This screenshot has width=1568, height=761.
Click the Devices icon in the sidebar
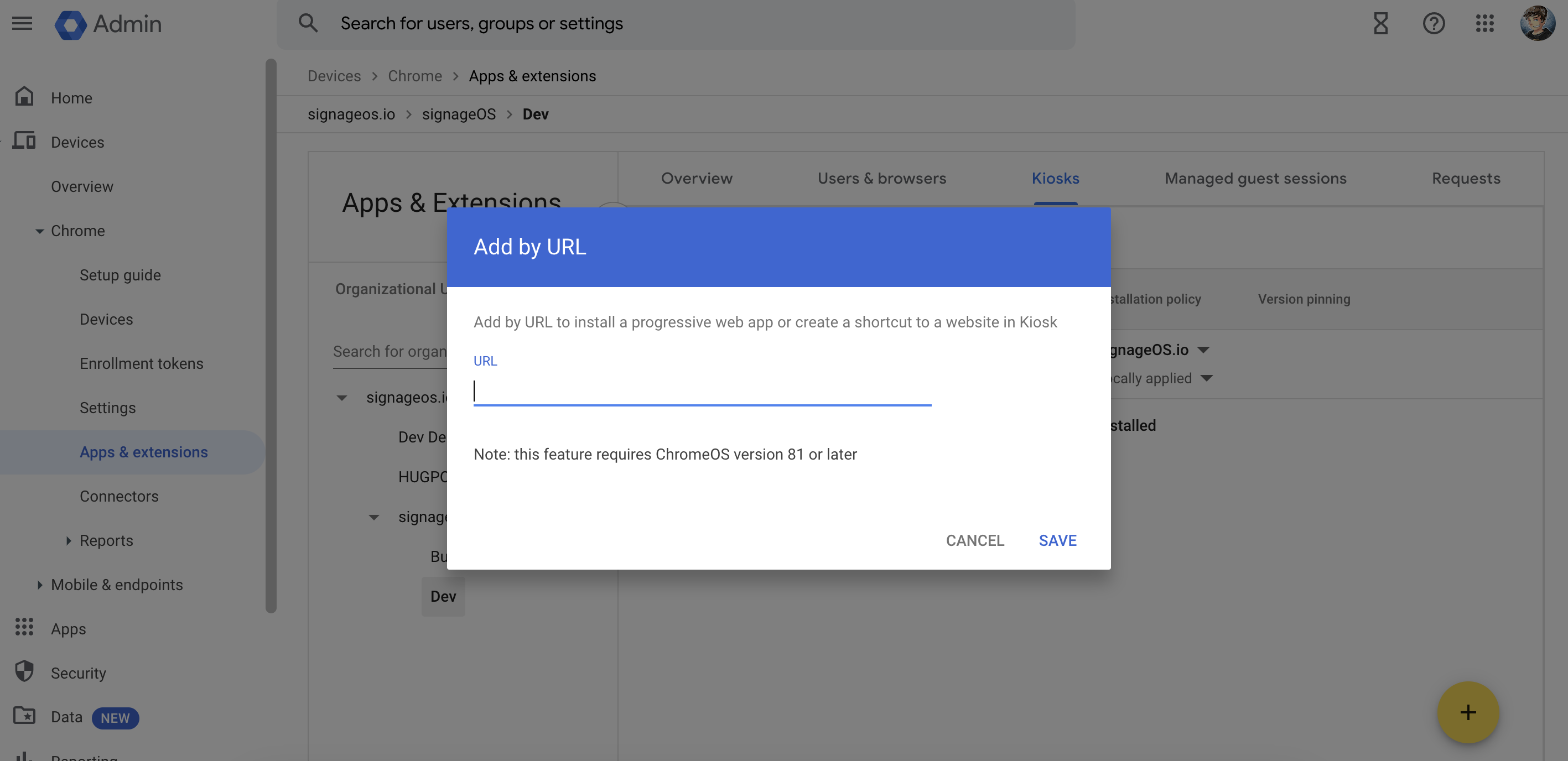(24, 141)
